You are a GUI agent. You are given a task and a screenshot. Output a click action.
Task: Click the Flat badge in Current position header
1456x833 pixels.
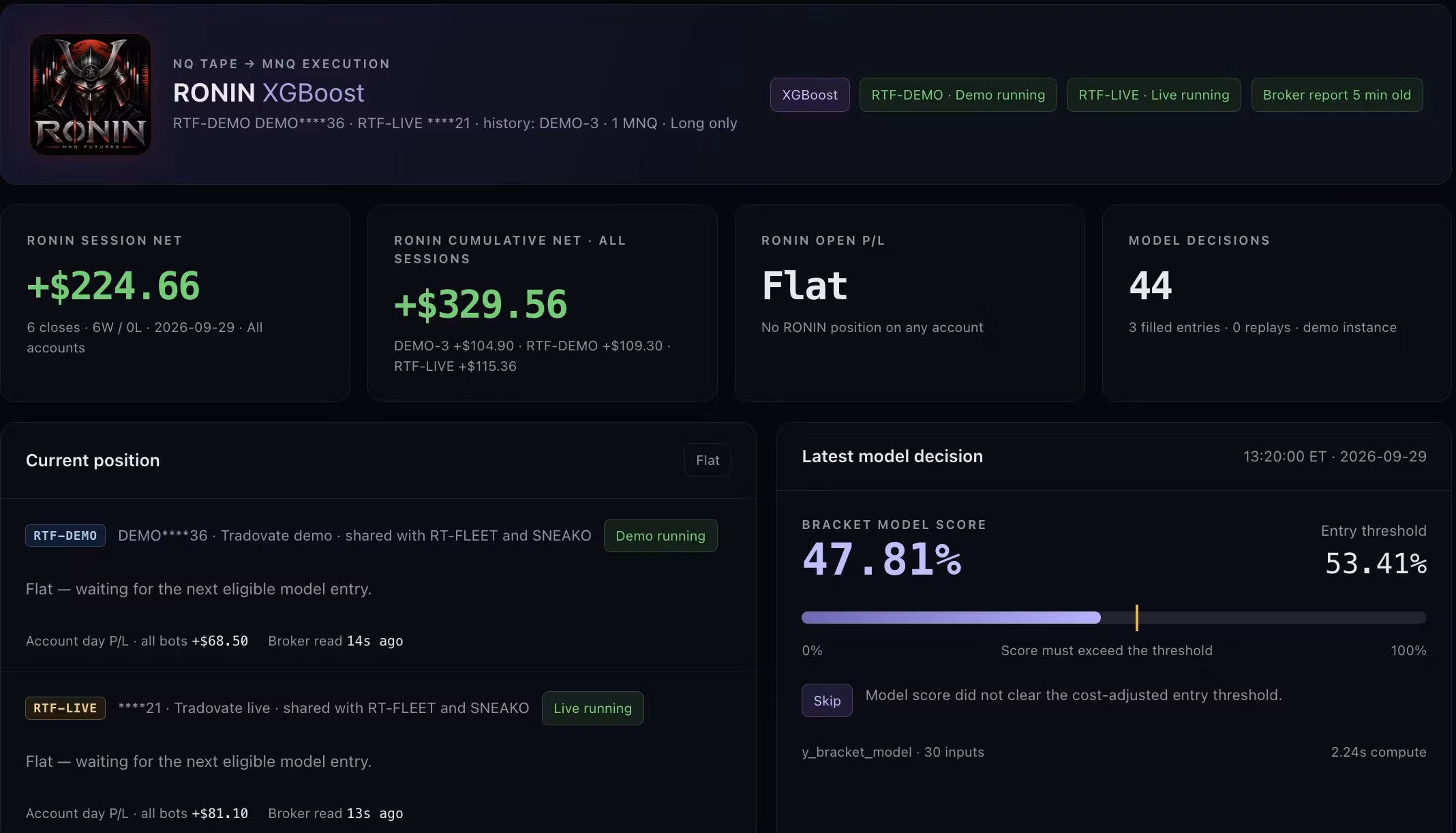(708, 460)
